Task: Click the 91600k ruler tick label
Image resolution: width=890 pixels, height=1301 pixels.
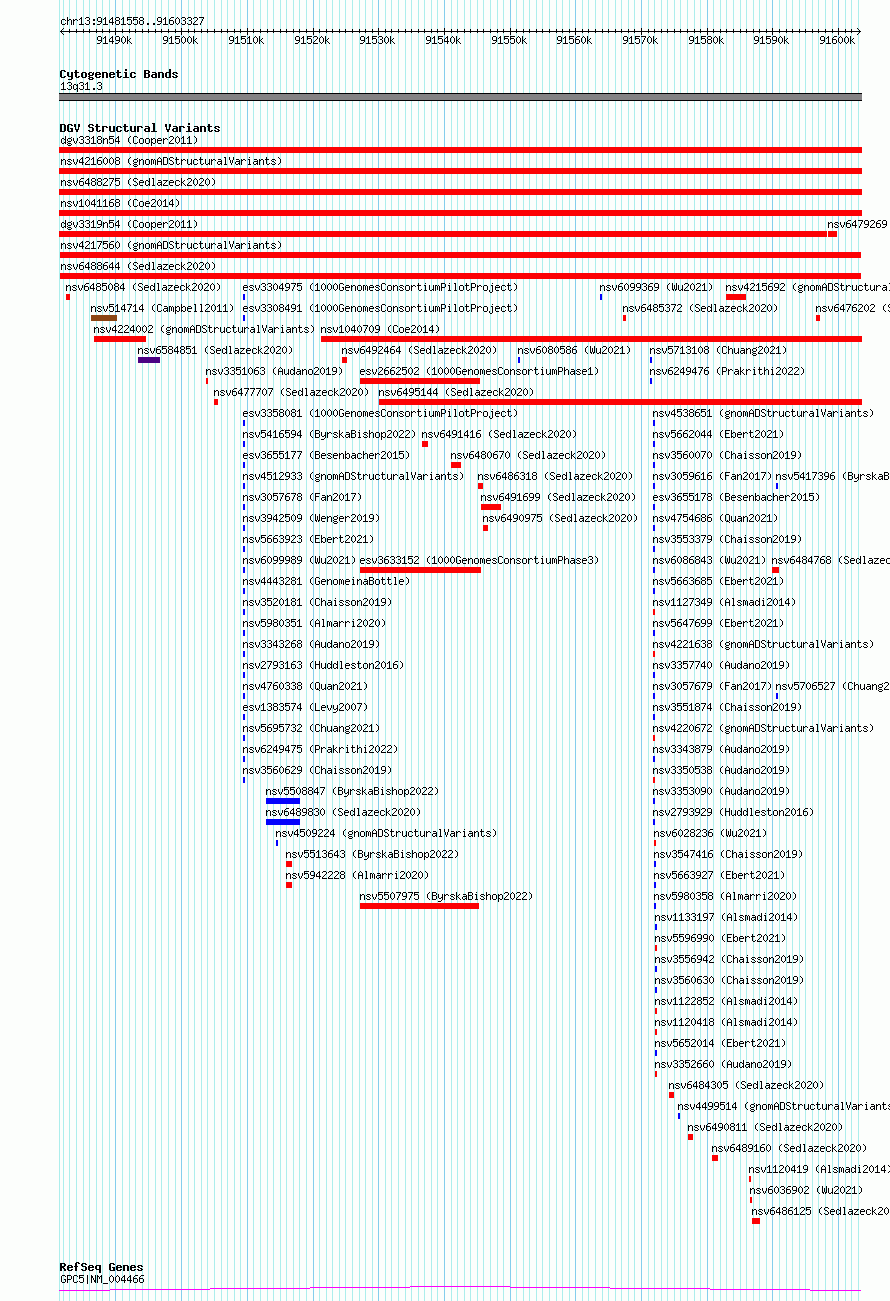Action: click(837, 40)
